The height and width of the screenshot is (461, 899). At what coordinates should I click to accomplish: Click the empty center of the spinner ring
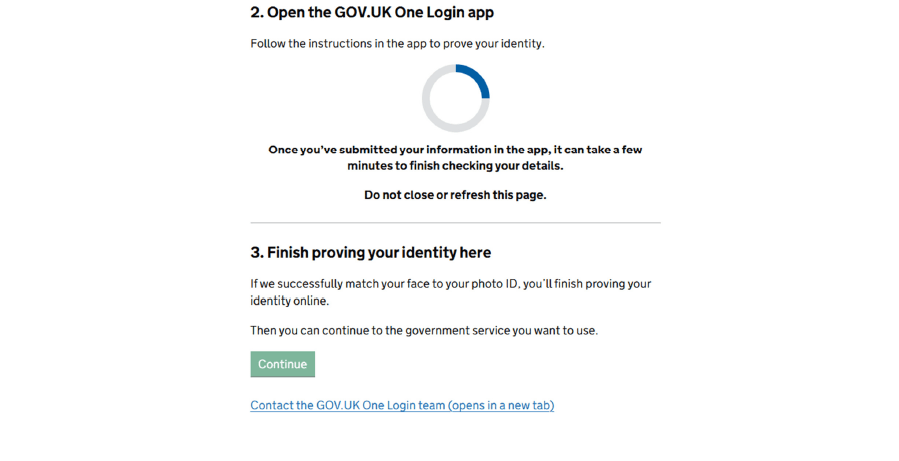455,98
